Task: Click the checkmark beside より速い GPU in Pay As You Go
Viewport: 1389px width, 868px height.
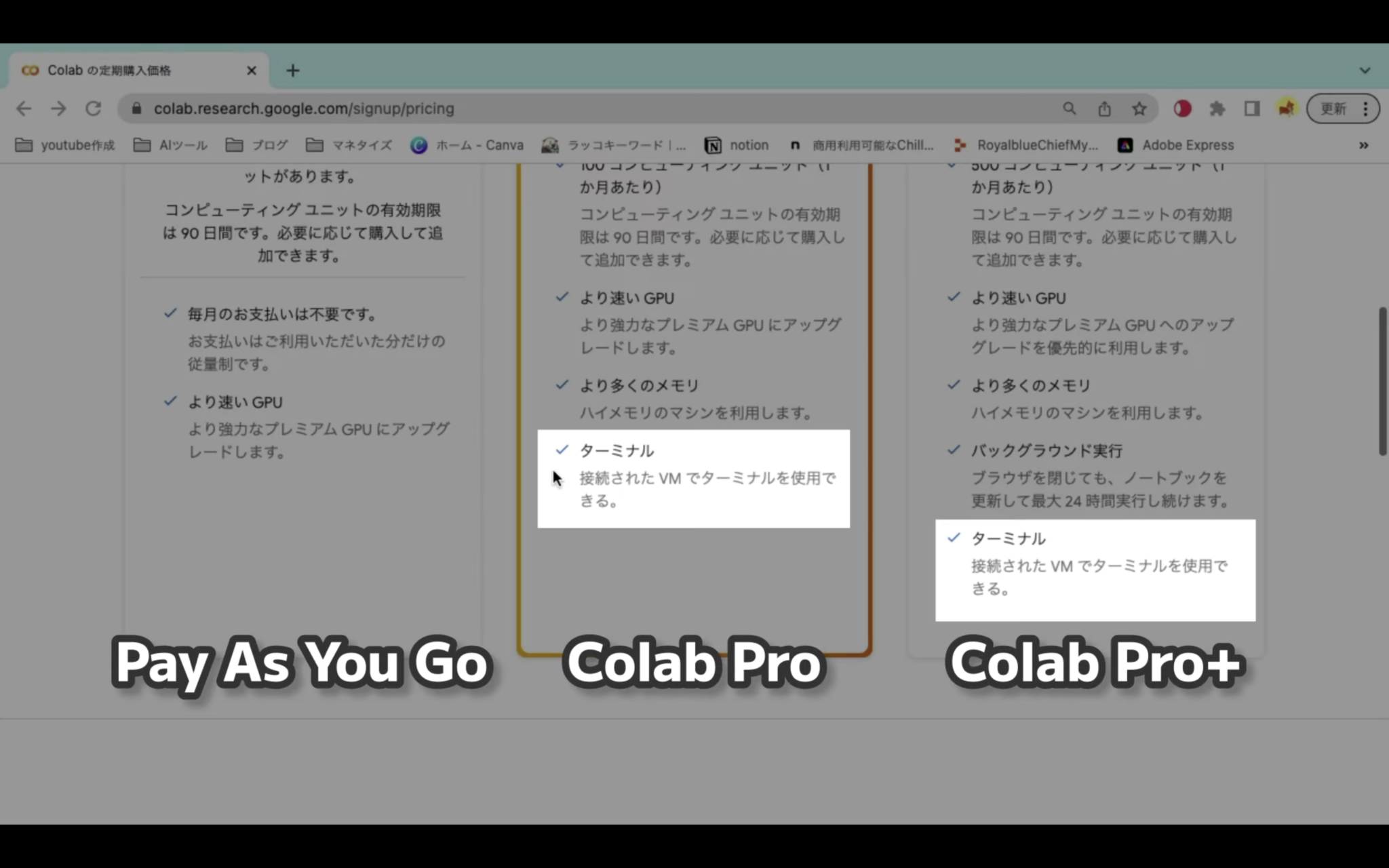Action: click(170, 401)
